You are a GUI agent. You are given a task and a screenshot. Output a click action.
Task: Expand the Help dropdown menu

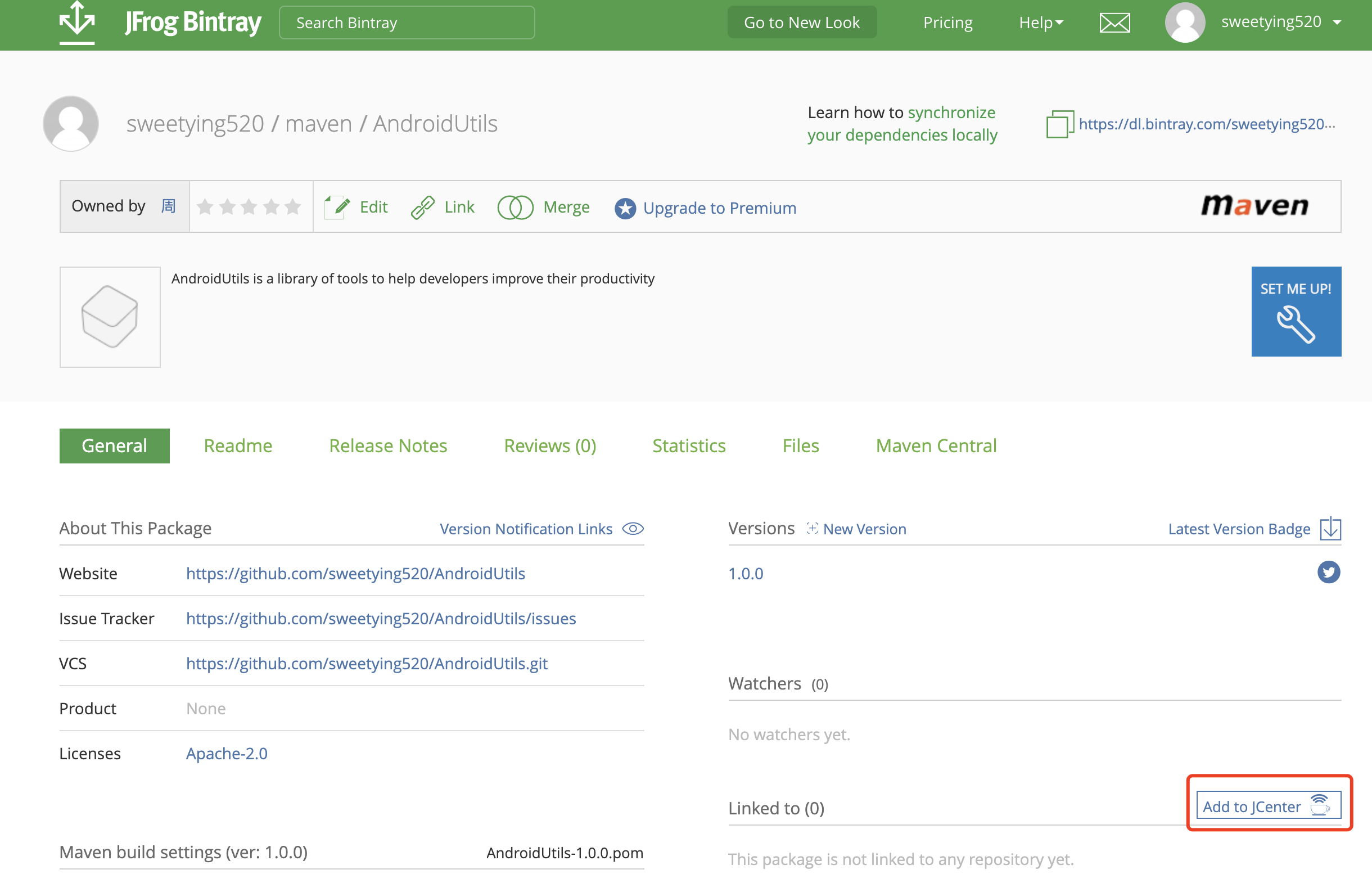pos(1040,23)
